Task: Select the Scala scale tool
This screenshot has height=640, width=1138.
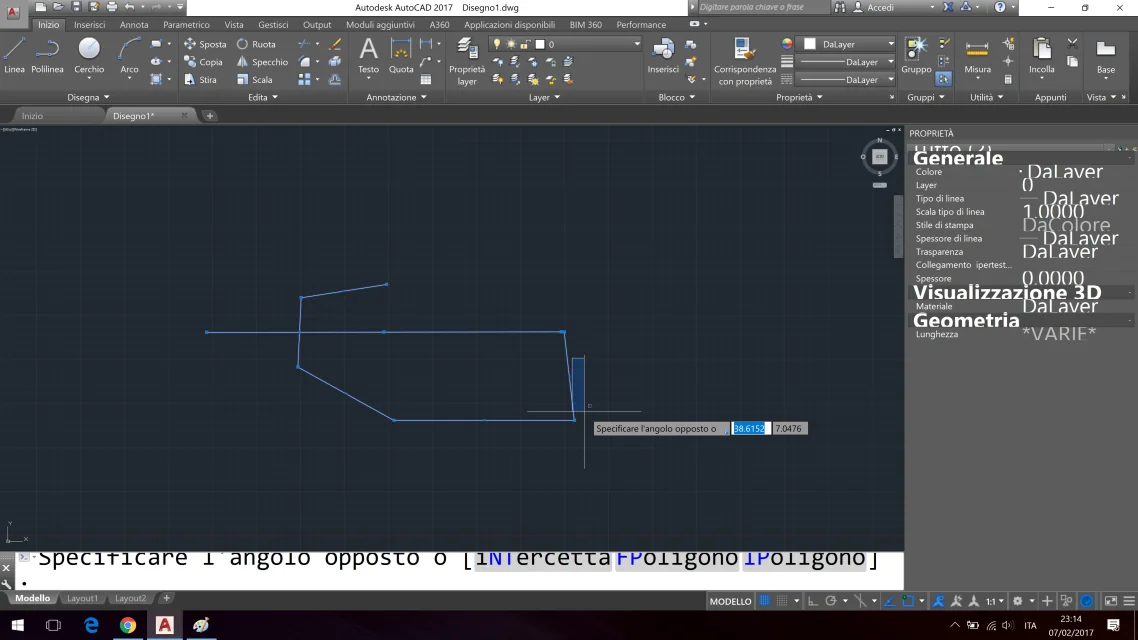Action: point(255,80)
